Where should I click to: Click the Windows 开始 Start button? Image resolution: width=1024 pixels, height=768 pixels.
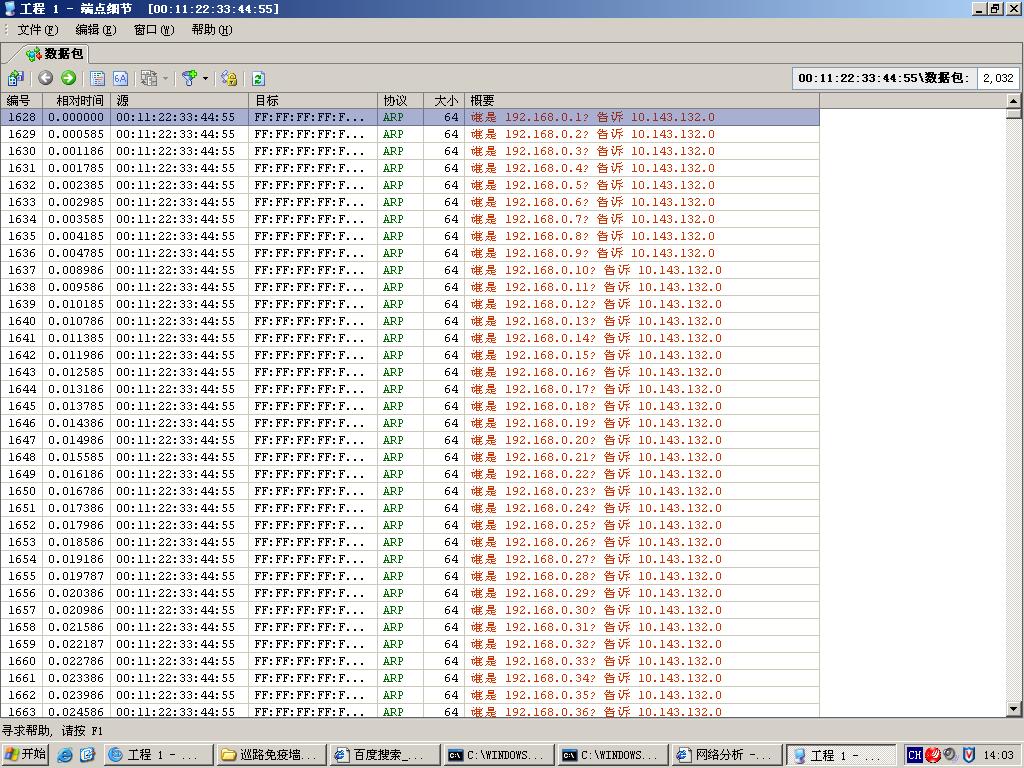coord(26,755)
